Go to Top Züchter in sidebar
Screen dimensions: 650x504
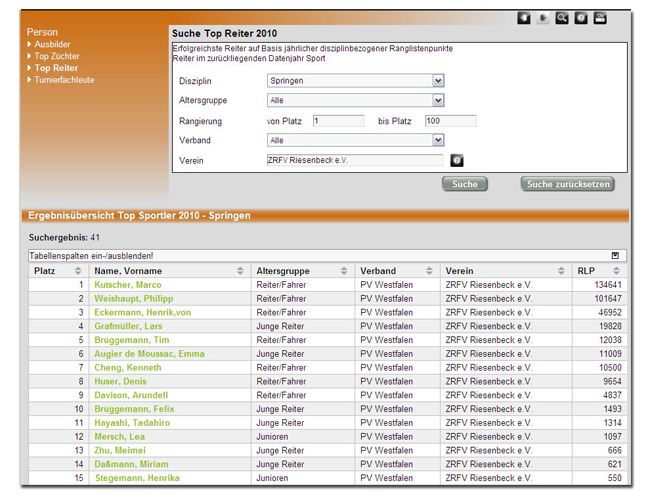(57, 57)
